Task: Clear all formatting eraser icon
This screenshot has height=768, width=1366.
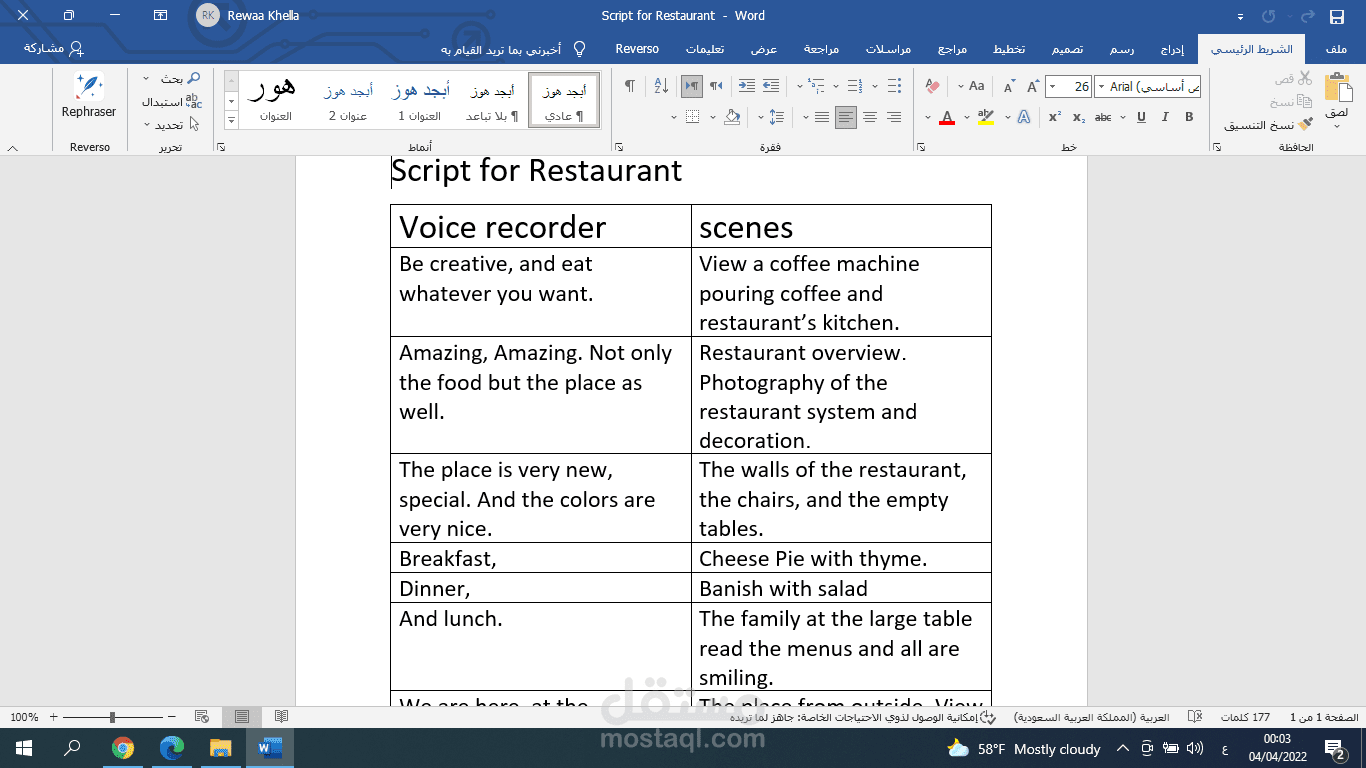Action: click(933, 87)
